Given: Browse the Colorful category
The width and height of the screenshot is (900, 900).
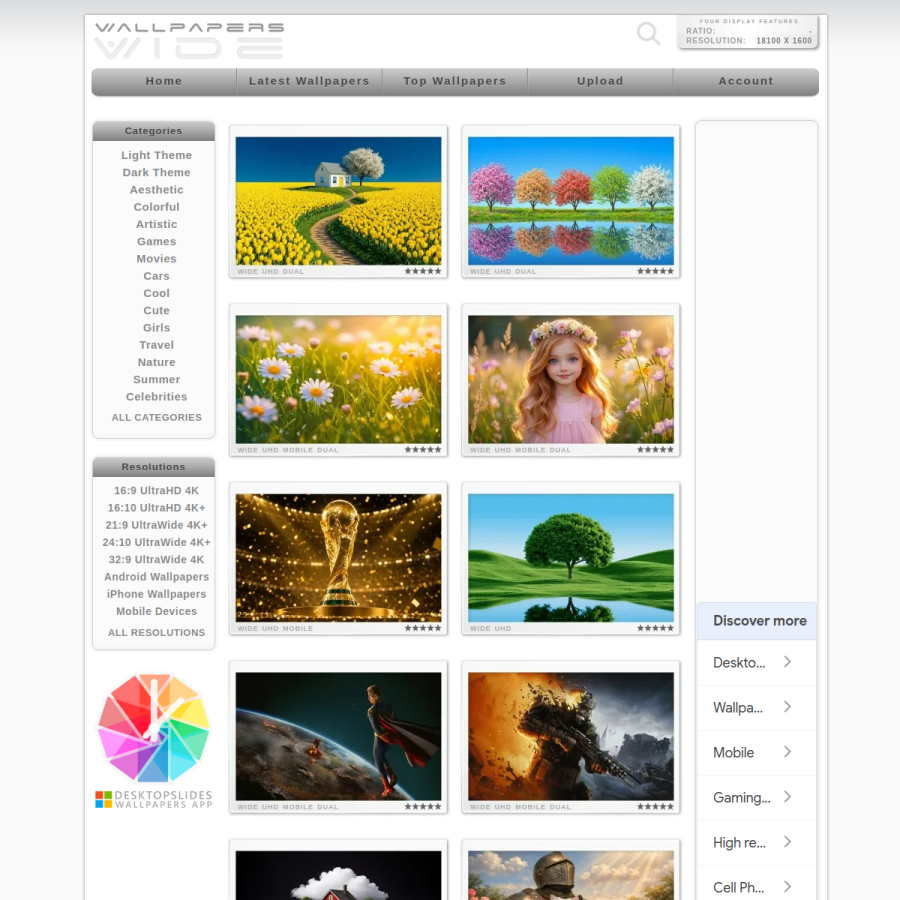Looking at the screenshot, I should (156, 207).
